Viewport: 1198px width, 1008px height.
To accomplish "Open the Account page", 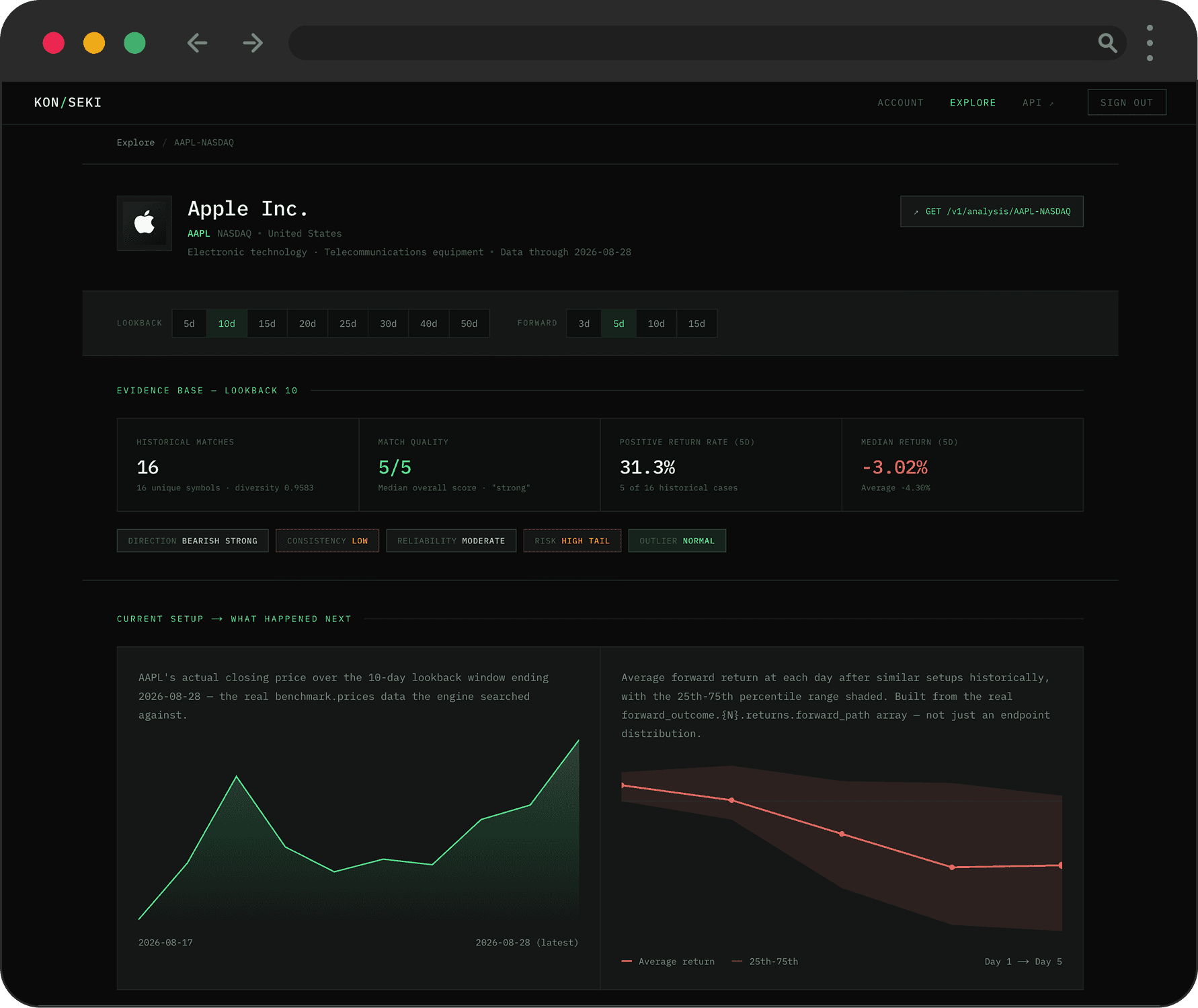I will pos(900,103).
